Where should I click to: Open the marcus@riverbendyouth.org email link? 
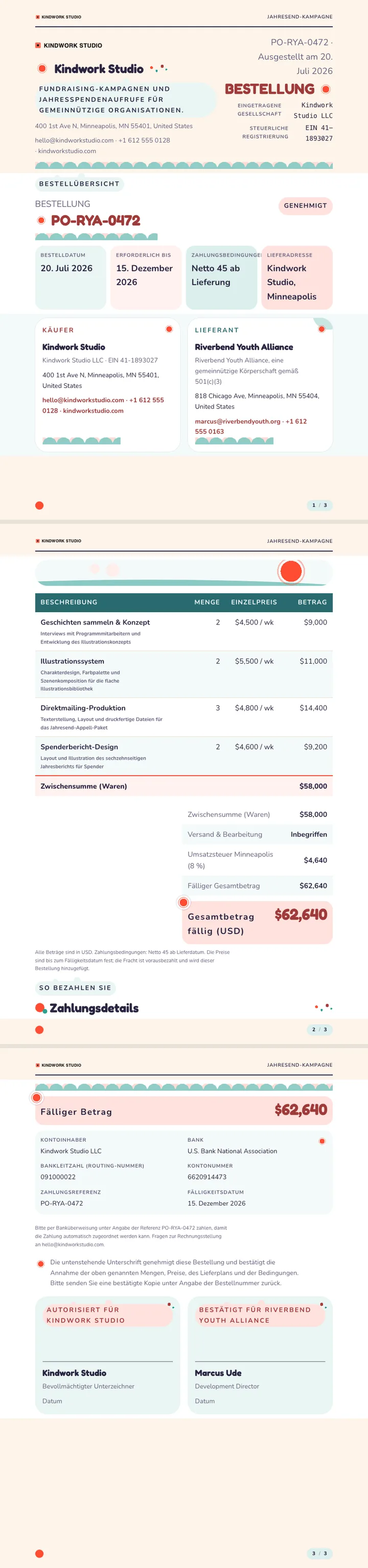238,421
